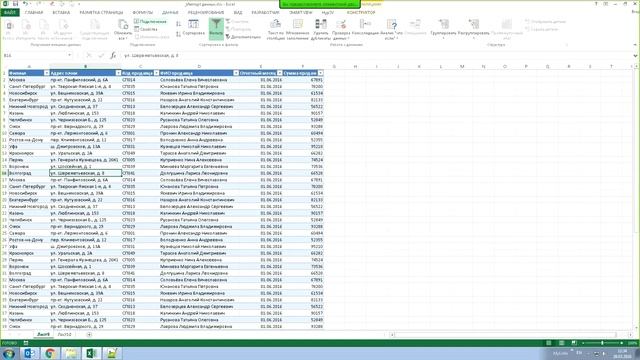The width and height of the screenshot is (640, 360).
Task: Open Windows Start button
Action: point(9,353)
